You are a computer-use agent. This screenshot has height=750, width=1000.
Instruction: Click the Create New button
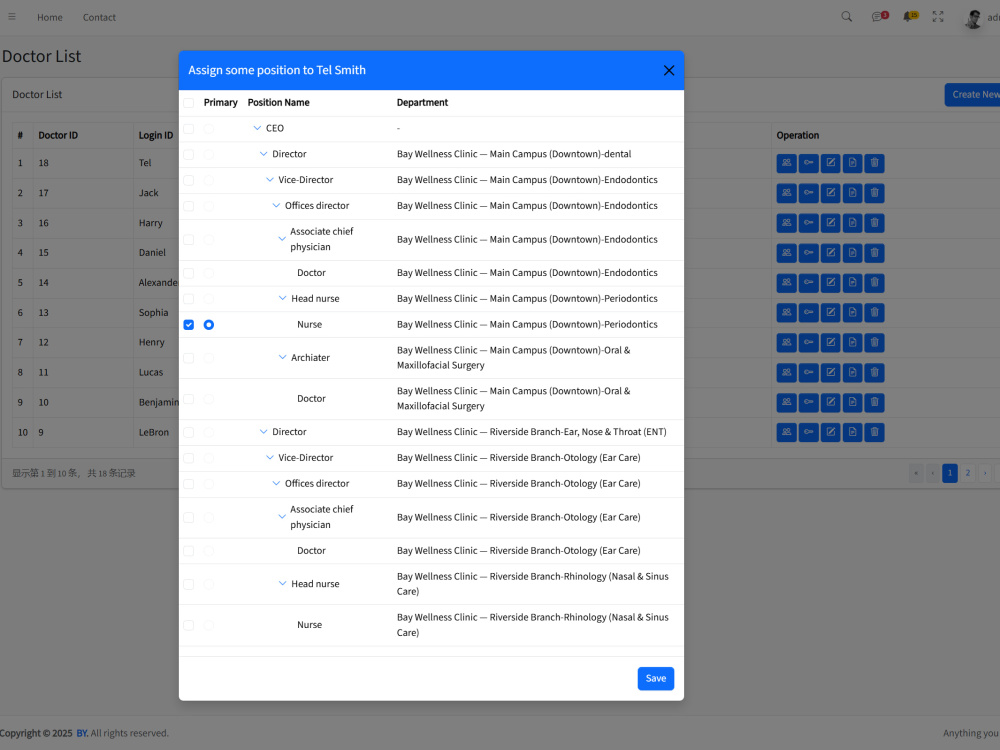973,94
